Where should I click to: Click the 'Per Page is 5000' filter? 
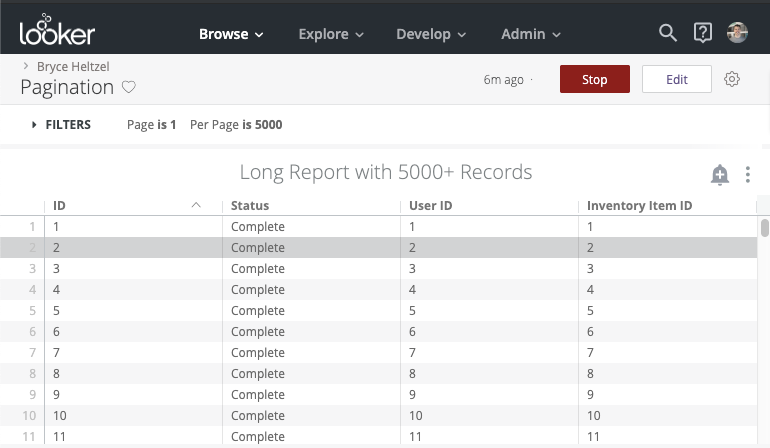236,125
